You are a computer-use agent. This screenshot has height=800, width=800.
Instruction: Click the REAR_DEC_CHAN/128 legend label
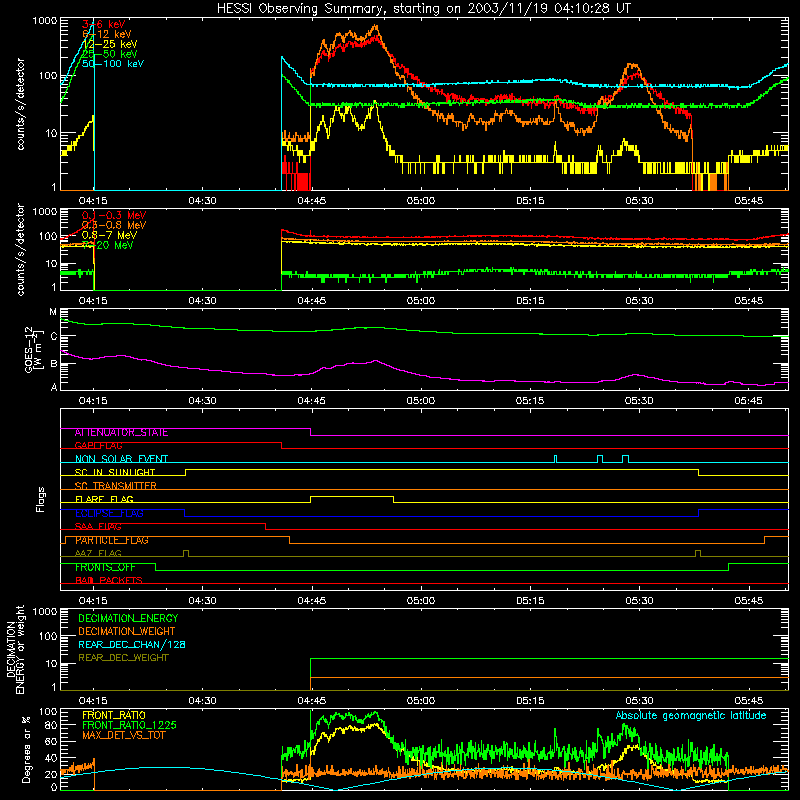pyautogui.click(x=132, y=645)
